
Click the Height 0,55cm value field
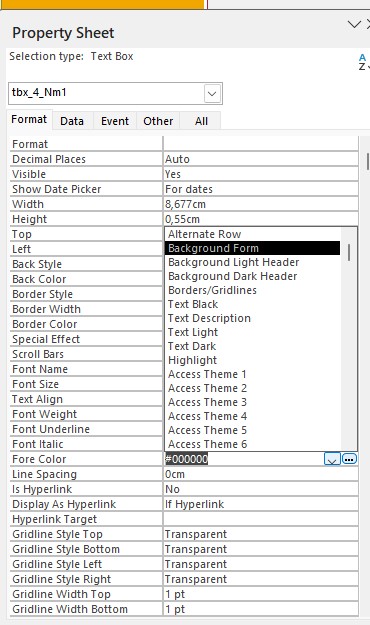261,219
